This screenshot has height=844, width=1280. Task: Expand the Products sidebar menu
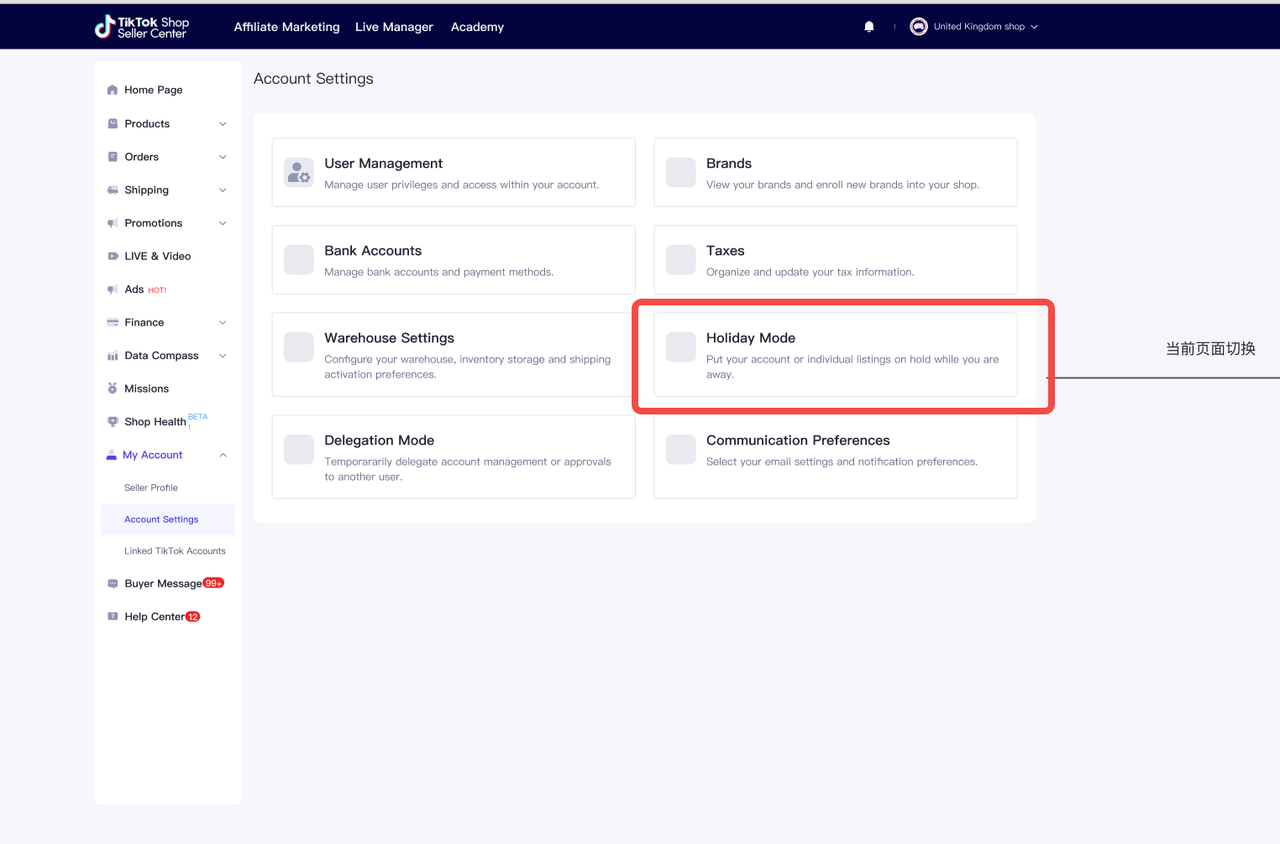222,124
